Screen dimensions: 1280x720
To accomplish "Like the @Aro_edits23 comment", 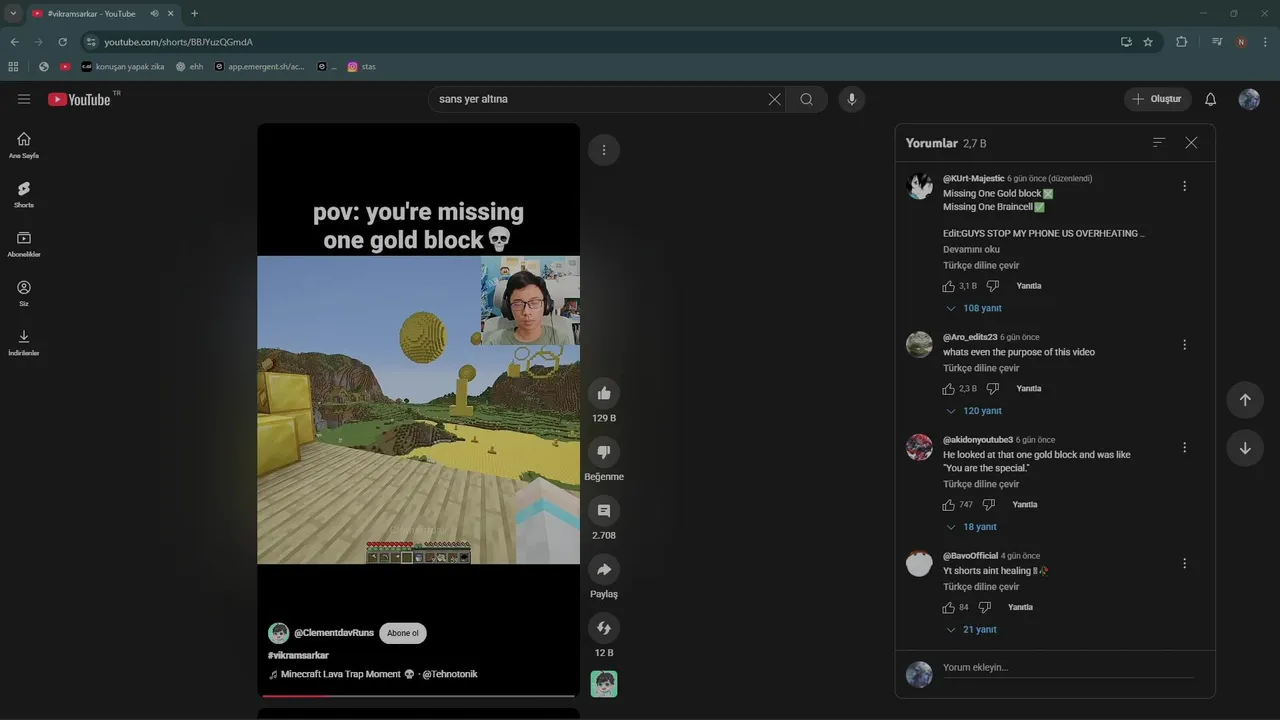I will [949, 389].
